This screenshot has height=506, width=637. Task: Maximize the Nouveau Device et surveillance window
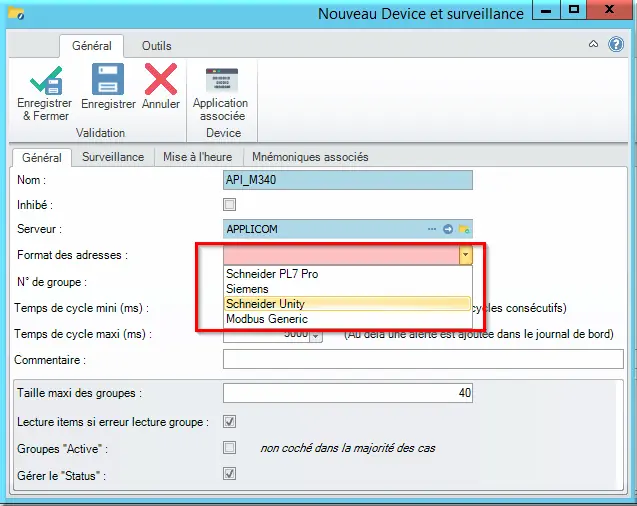574,10
